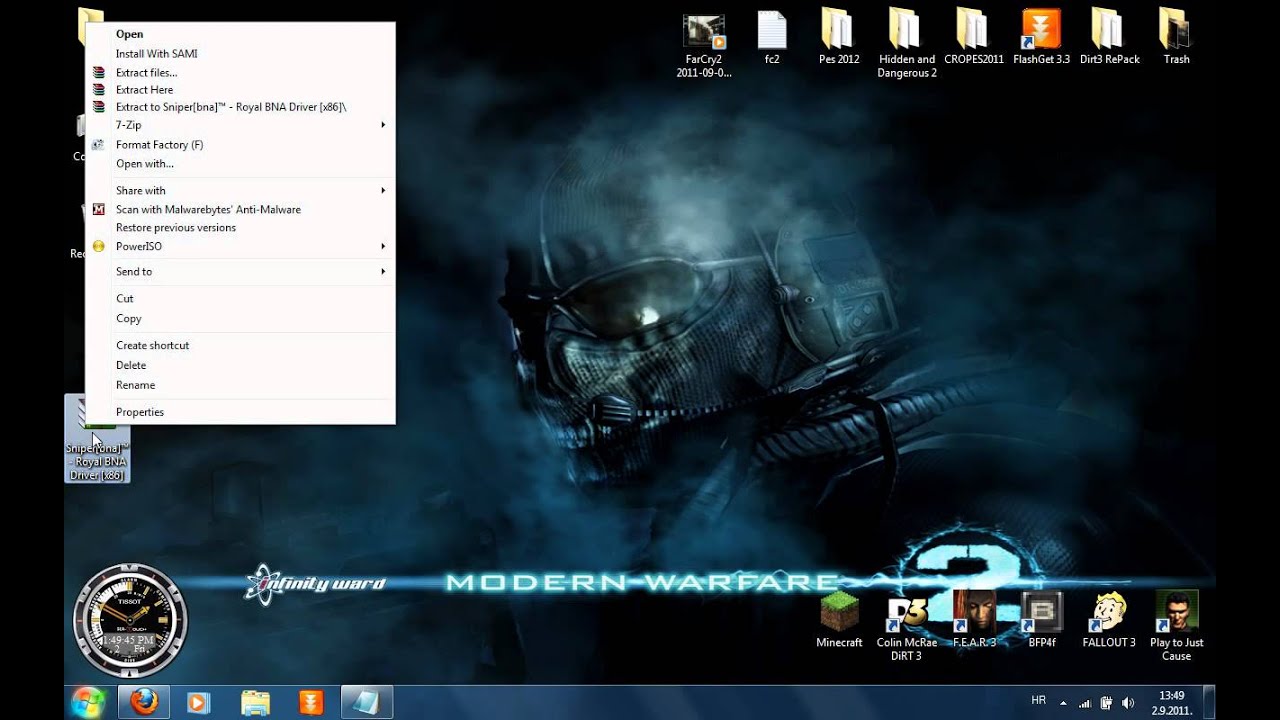The height and width of the screenshot is (720, 1280).
Task: Open the Dirt3 RePack folder
Action: coord(1109,39)
